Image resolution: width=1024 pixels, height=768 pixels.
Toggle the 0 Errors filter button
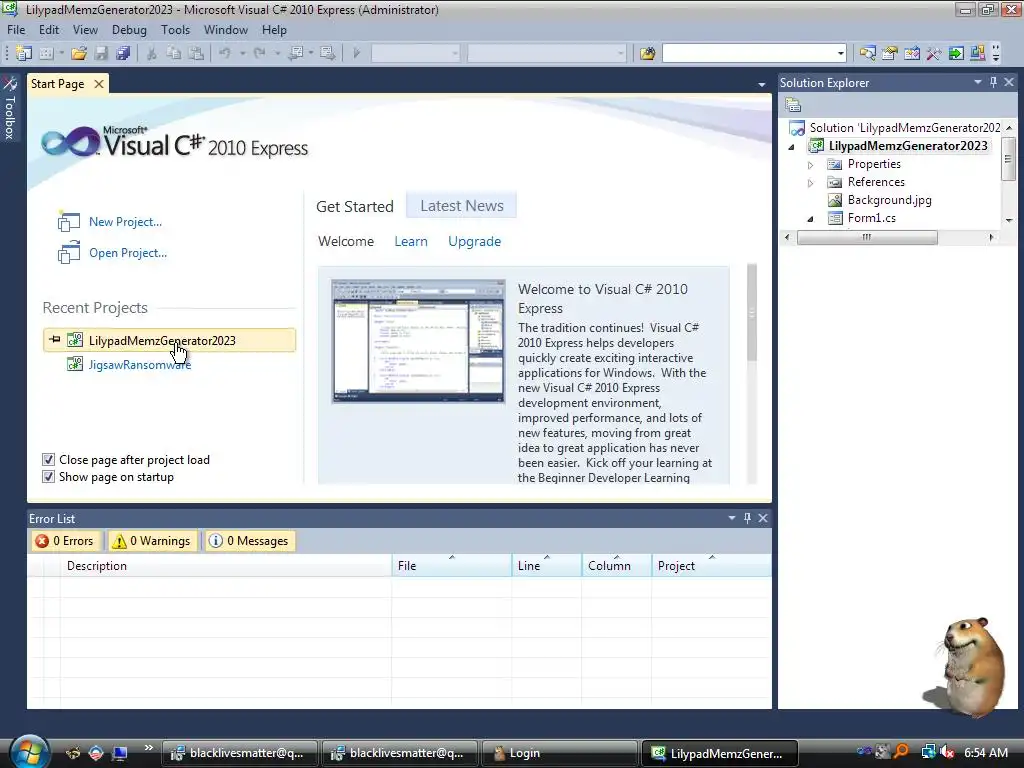65,541
